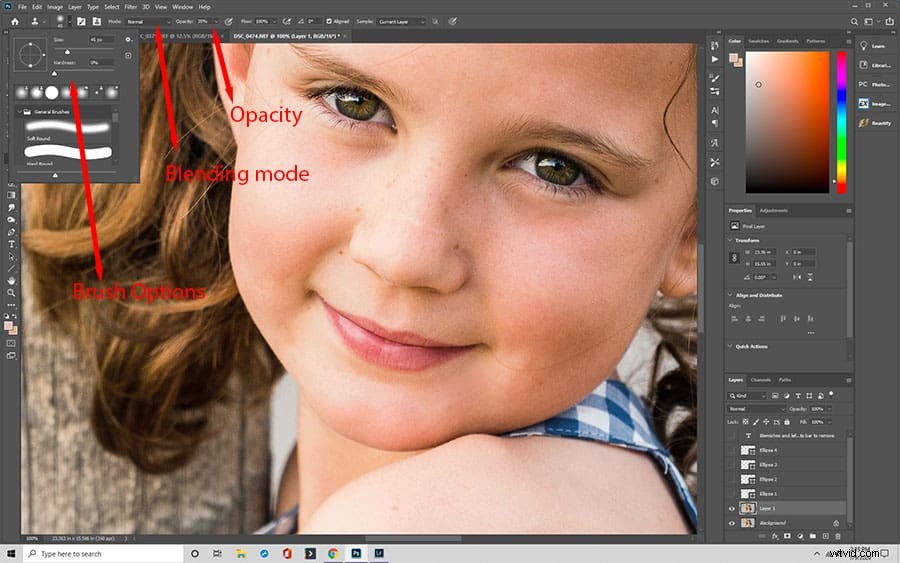Image resolution: width=900 pixels, height=563 pixels.
Task: Create new brush preset from picker
Action: (x=128, y=56)
